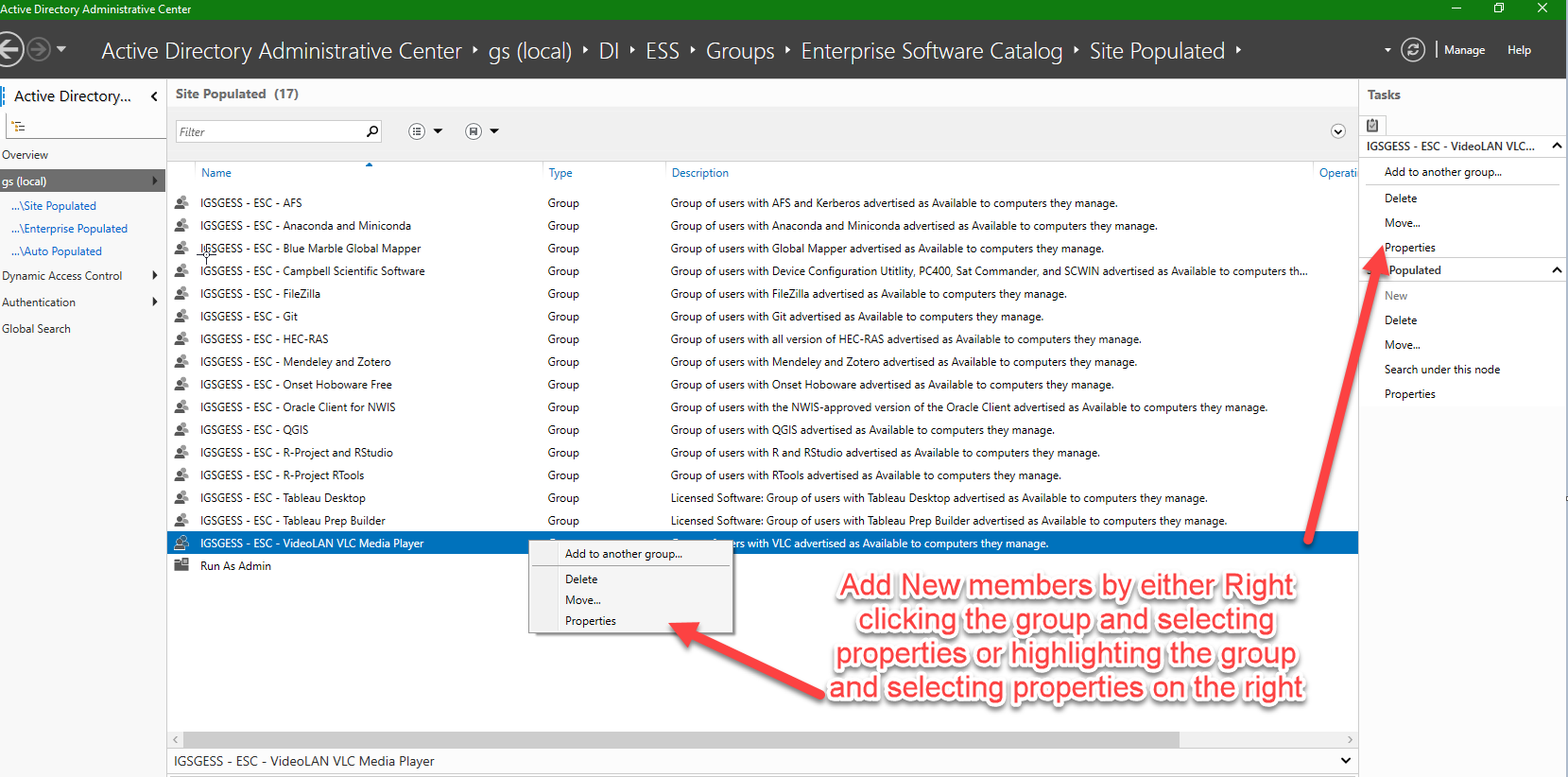The image size is (1568, 777).
Task: Open the ...\Auto Populated link
Action: tap(57, 251)
